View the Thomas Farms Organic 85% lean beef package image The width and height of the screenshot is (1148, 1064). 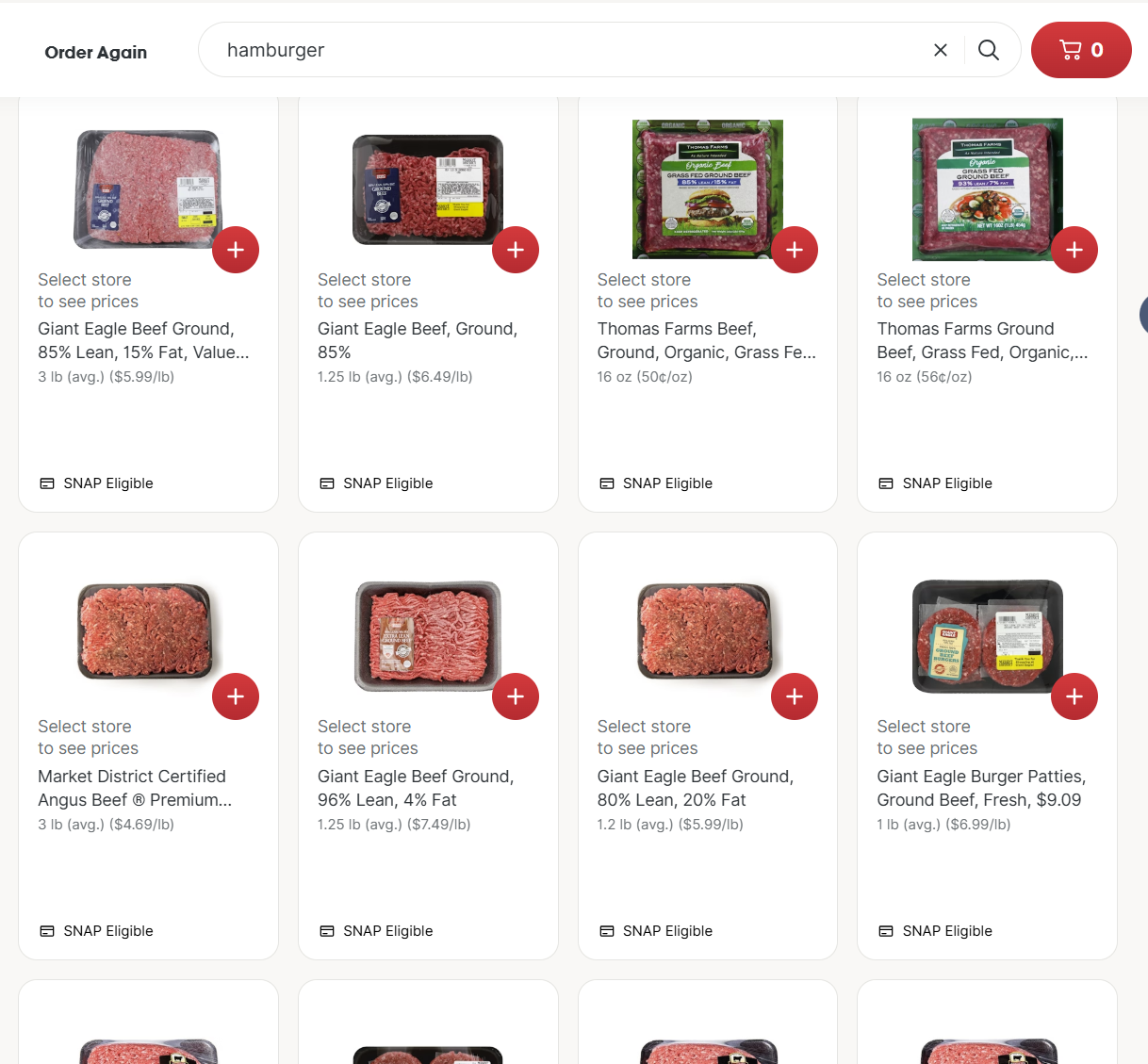pyautogui.click(x=708, y=188)
